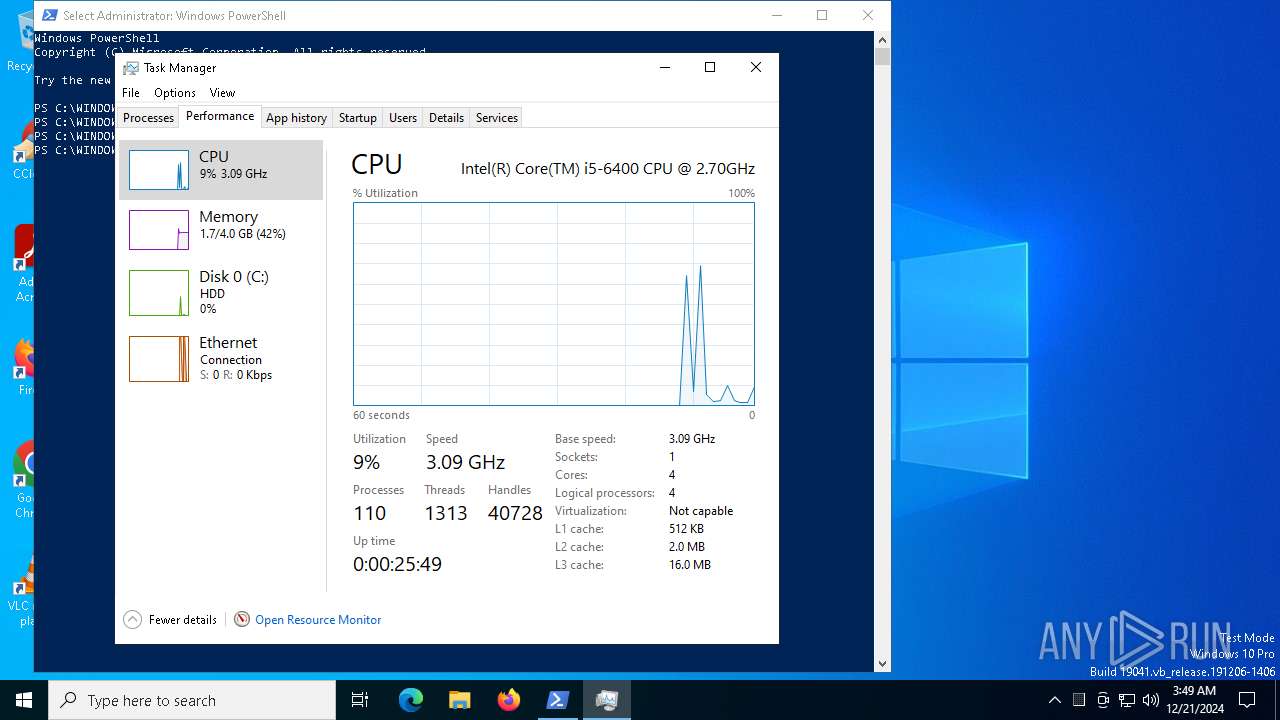Click the PowerShell title bar icon
Viewport: 1280px width, 720px height.
pyautogui.click(x=49, y=15)
